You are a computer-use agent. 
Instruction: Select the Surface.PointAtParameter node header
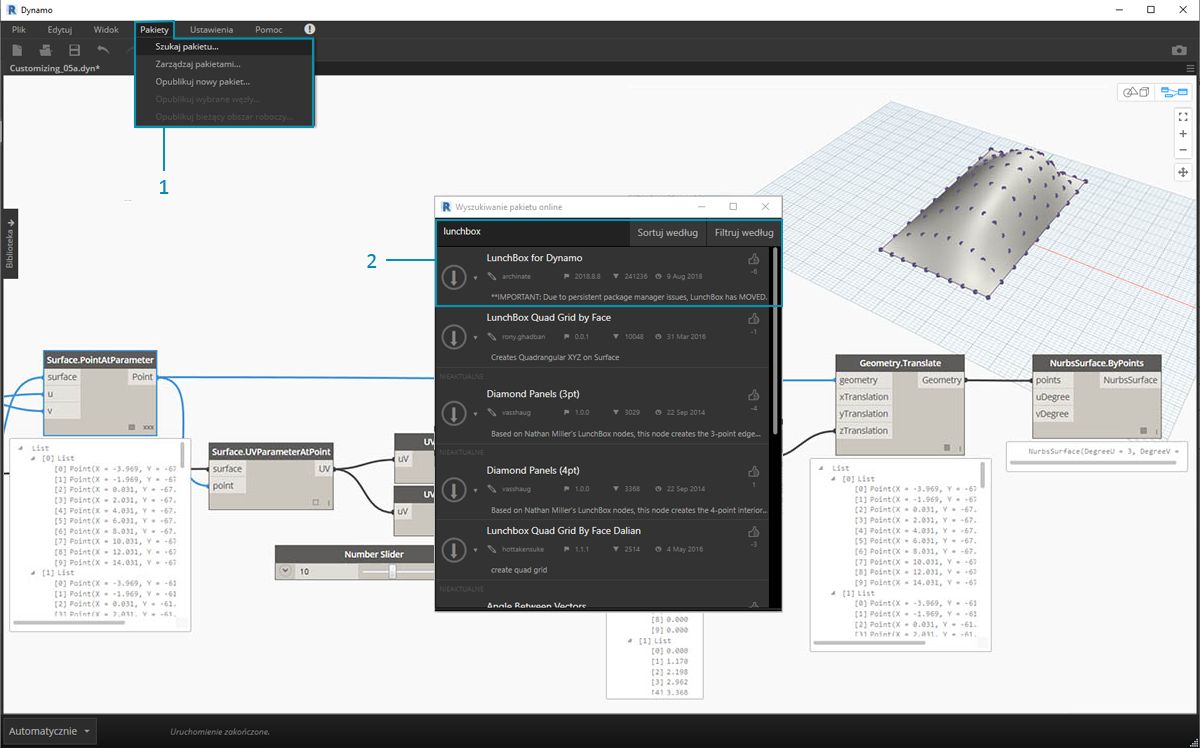pyautogui.click(x=100, y=359)
